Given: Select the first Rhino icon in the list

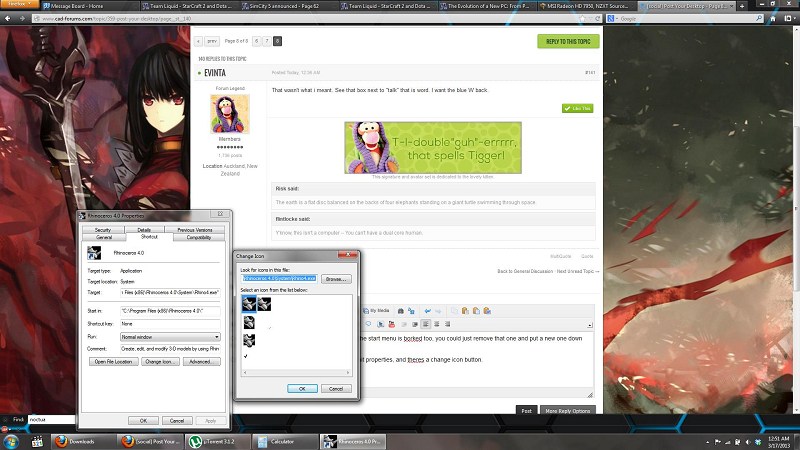Looking at the screenshot, I should coord(247,303).
